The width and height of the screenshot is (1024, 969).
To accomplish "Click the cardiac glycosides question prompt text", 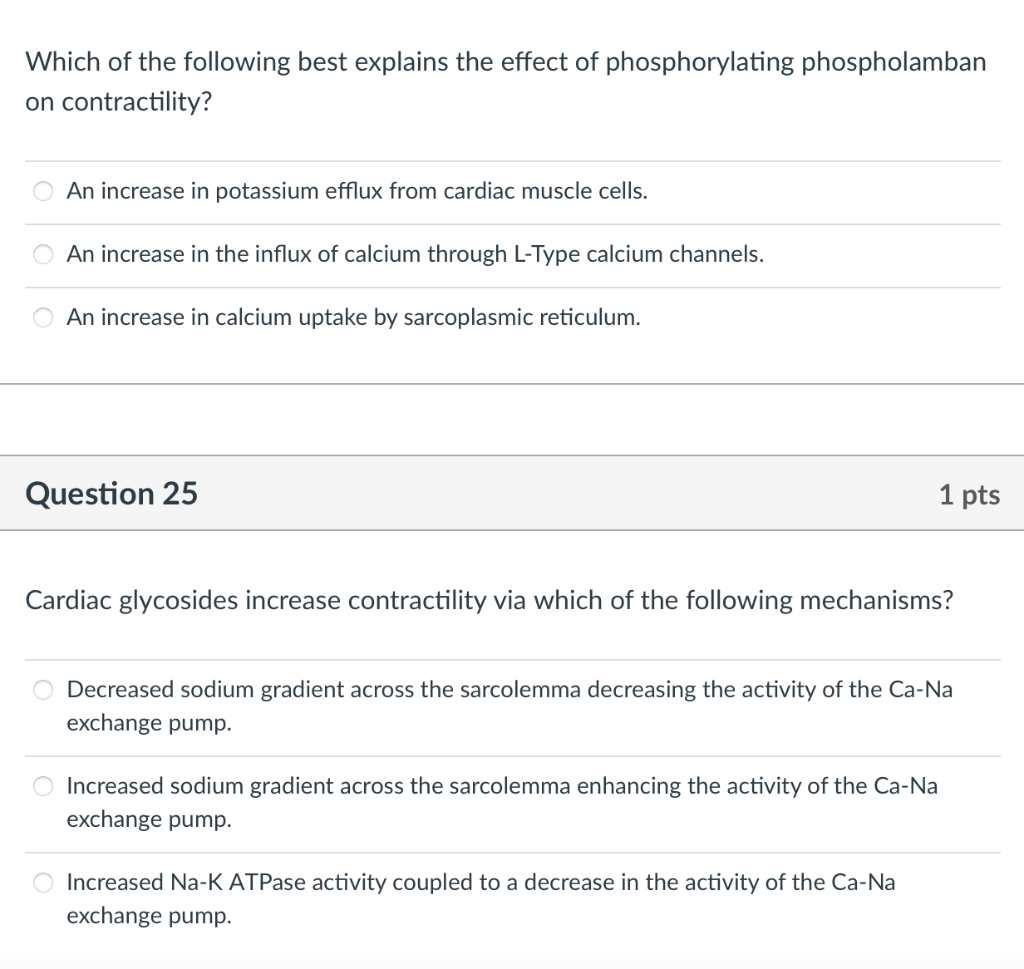I will tap(489, 601).
